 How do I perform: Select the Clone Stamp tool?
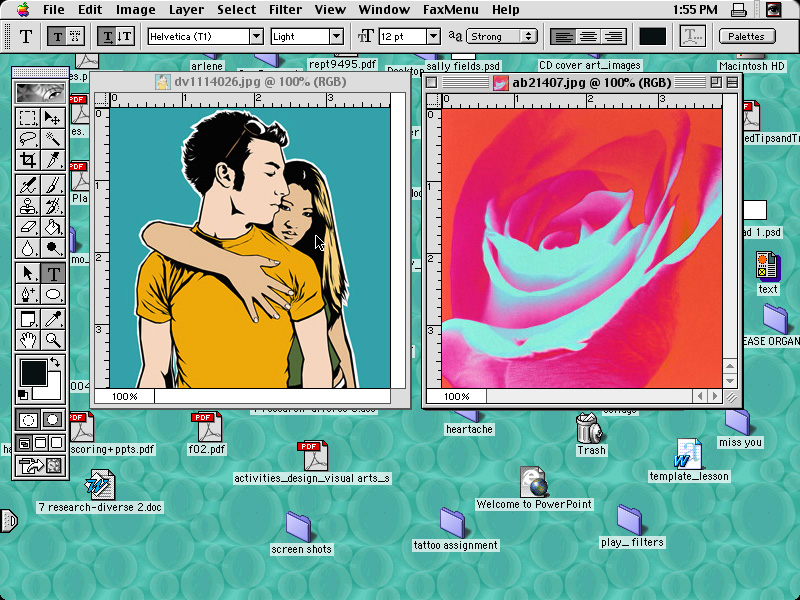pos(28,206)
